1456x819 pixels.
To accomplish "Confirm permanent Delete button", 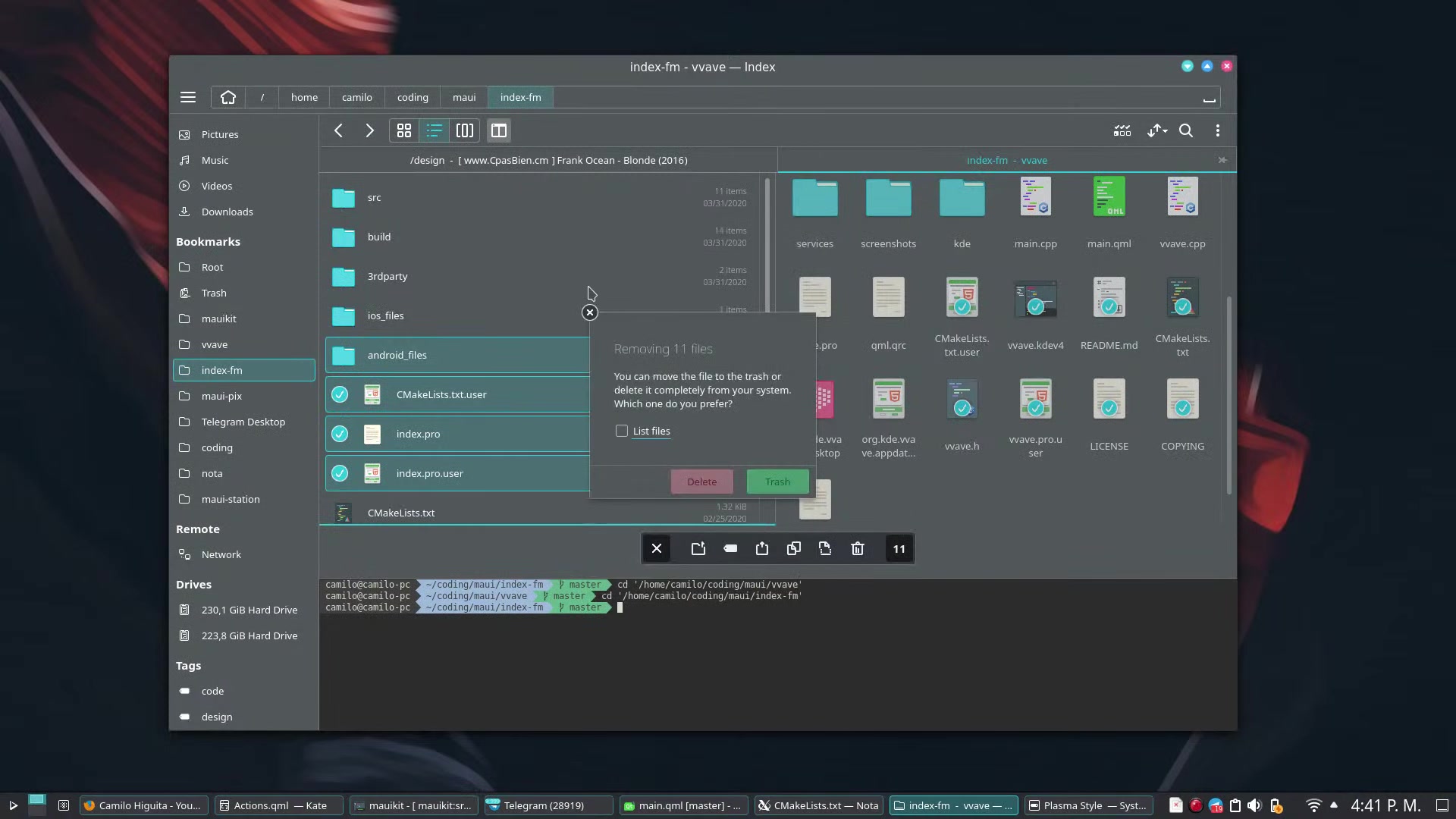I will point(701,482).
